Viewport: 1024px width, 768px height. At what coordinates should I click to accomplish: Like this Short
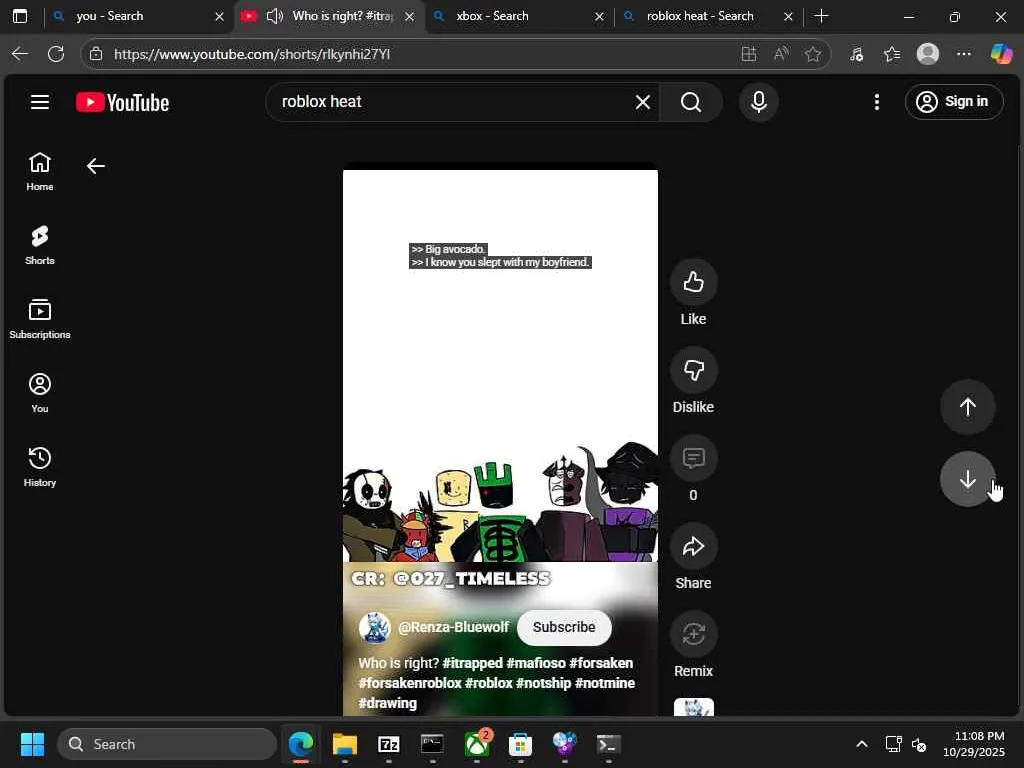pyautogui.click(x=694, y=282)
